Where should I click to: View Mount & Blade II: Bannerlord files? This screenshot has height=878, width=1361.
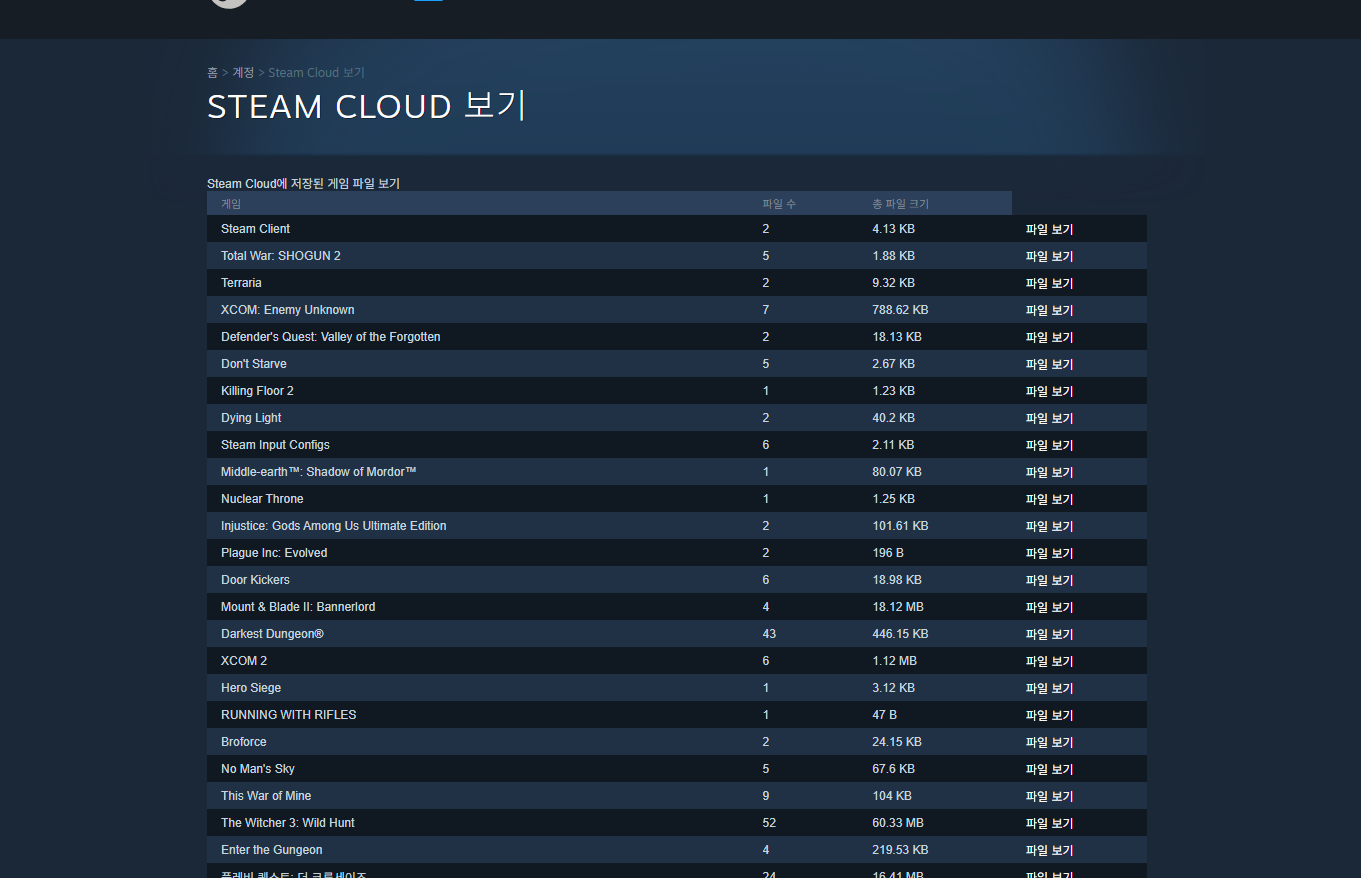coord(1049,607)
